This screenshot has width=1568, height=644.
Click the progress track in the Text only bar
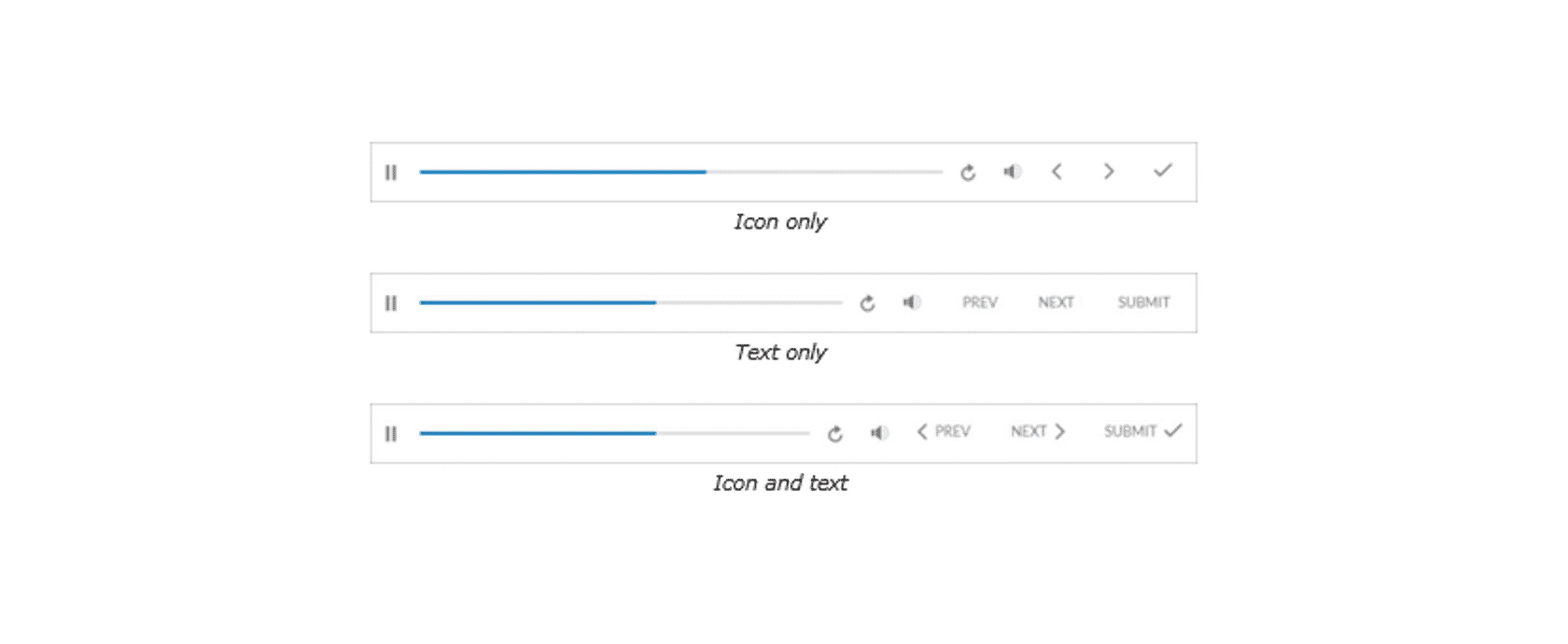click(631, 303)
